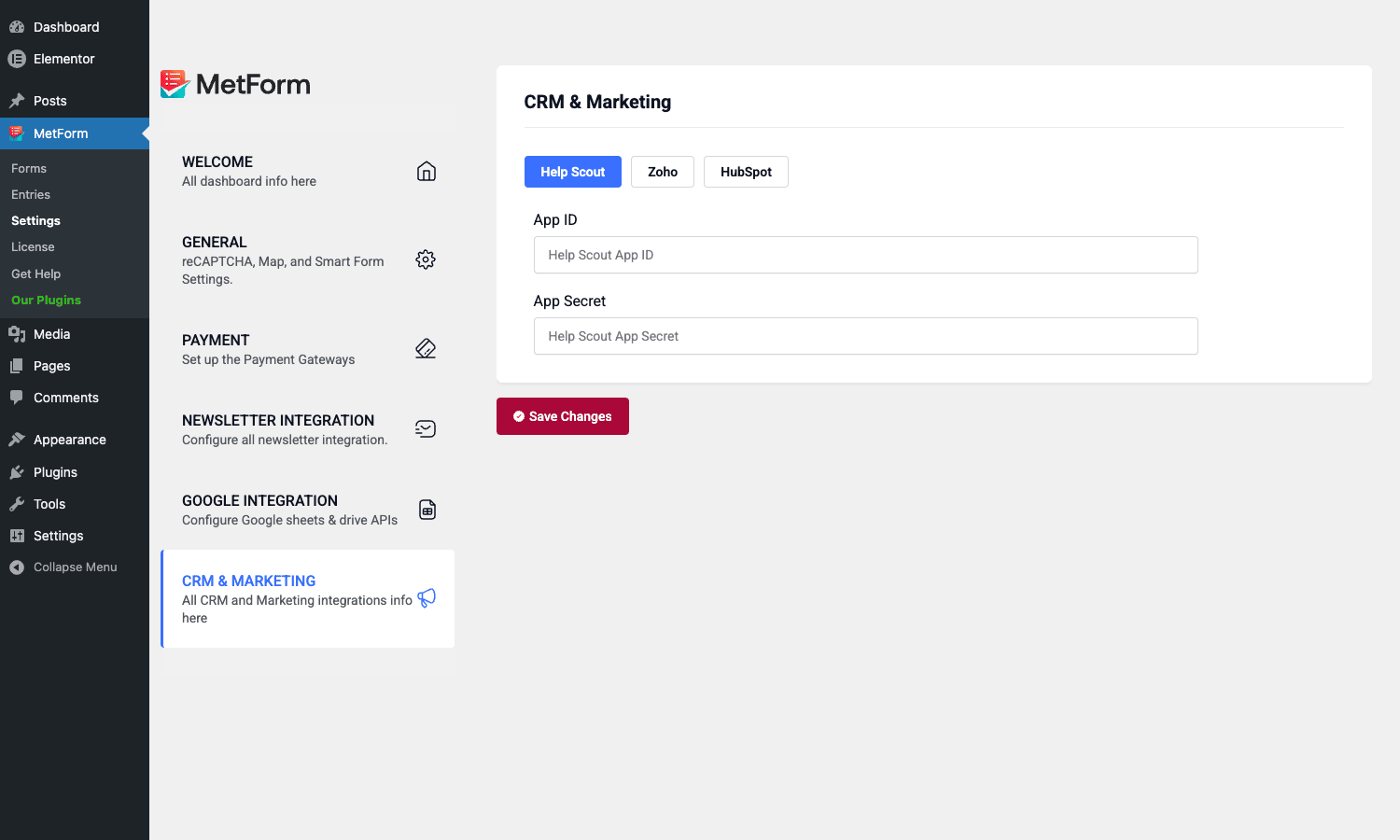Switch to the Zoho tab
Image resolution: width=1400 pixels, height=840 pixels.
(663, 172)
